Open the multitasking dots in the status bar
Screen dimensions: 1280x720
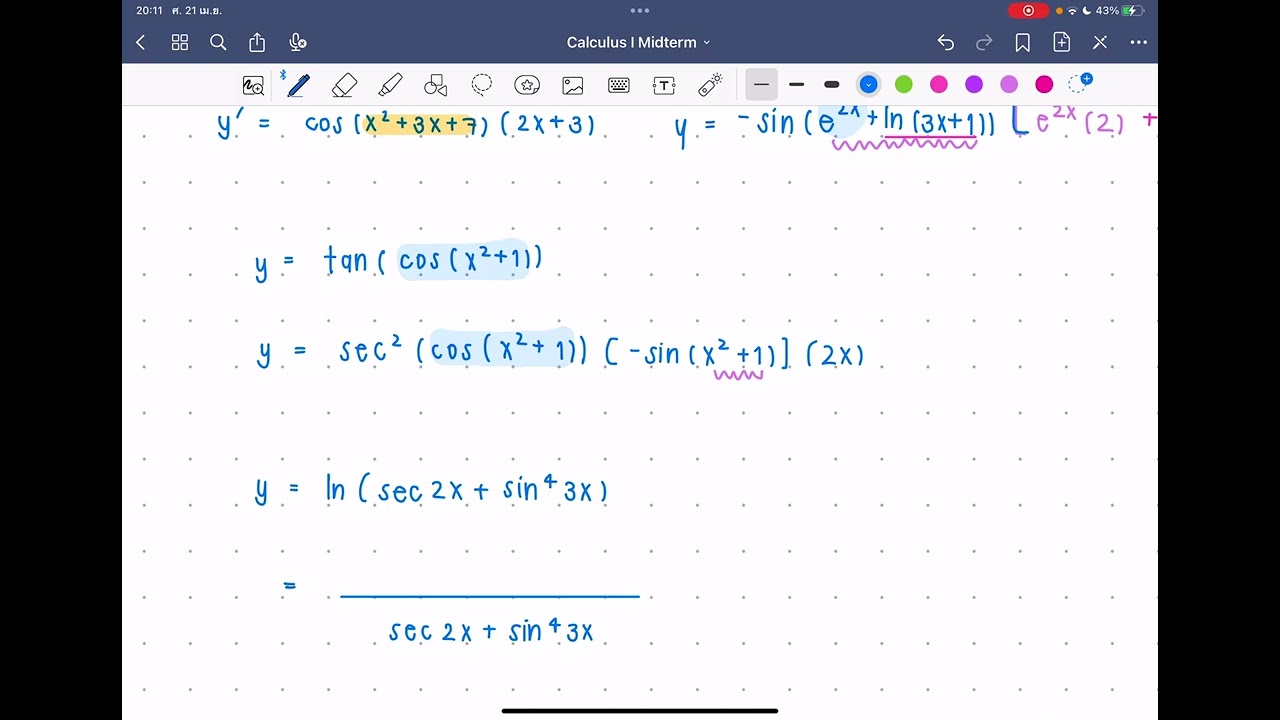click(x=640, y=11)
